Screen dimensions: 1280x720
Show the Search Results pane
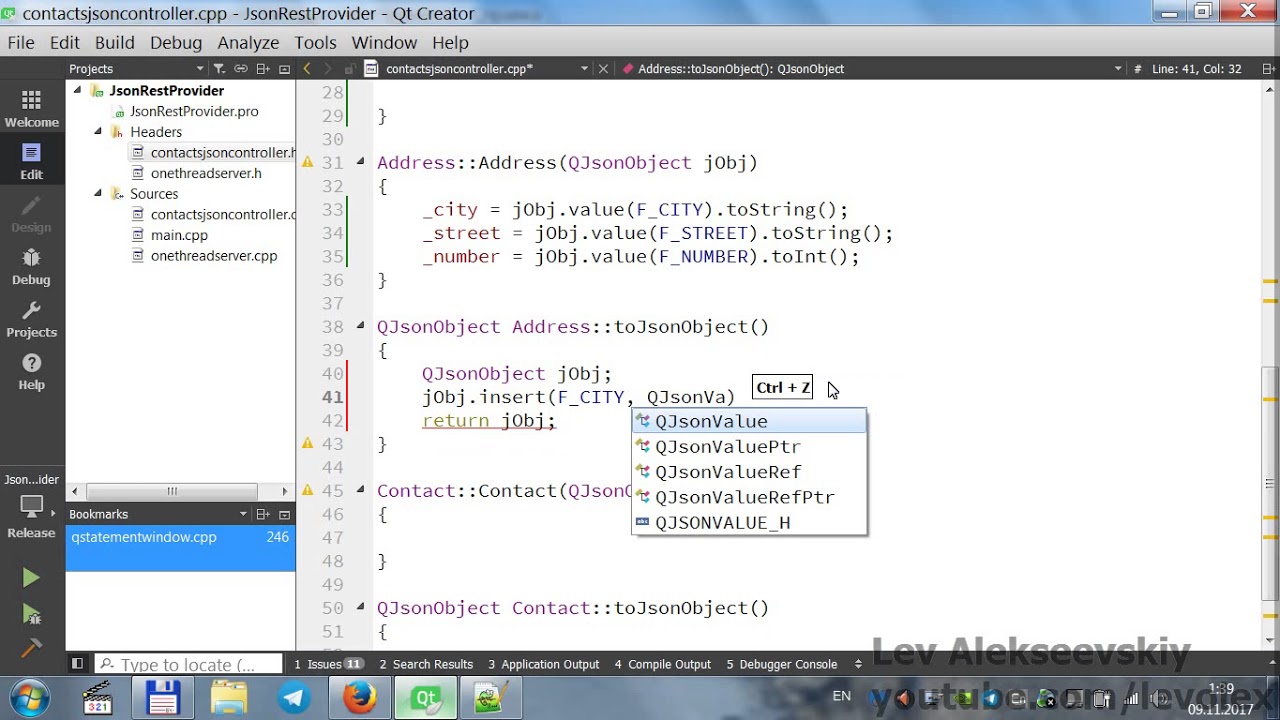click(426, 664)
